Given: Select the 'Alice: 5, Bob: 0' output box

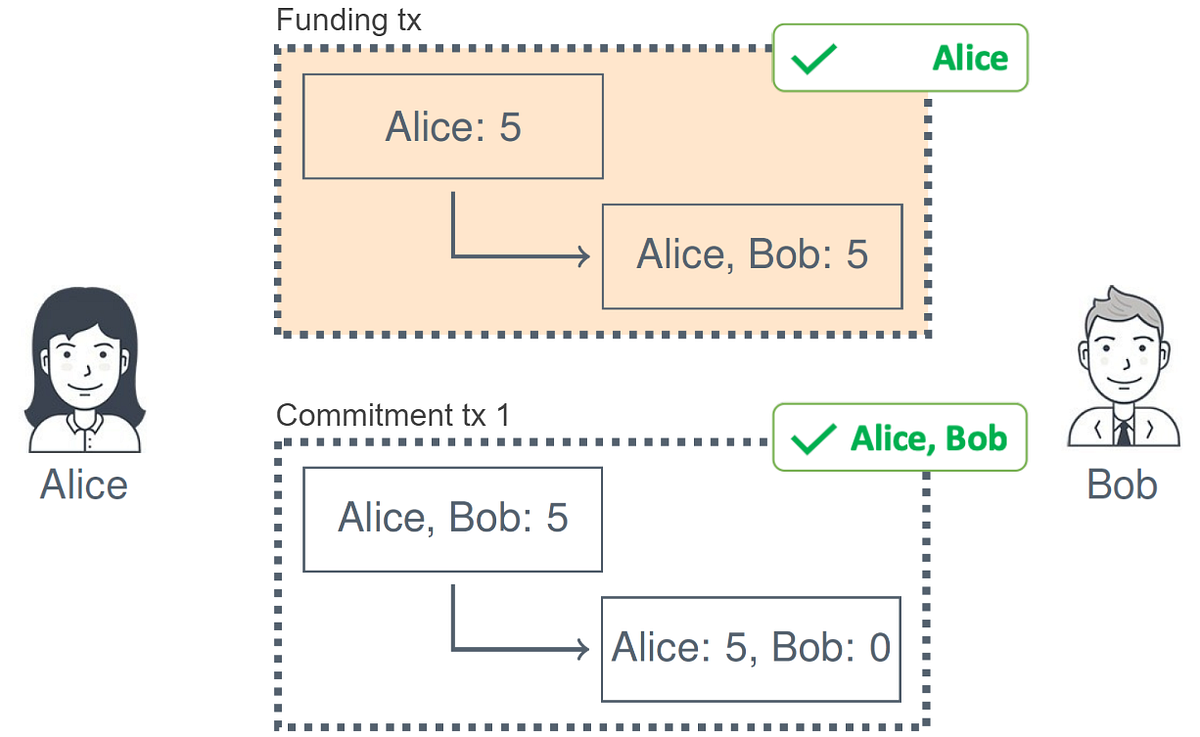Looking at the screenshot, I should point(751,649).
